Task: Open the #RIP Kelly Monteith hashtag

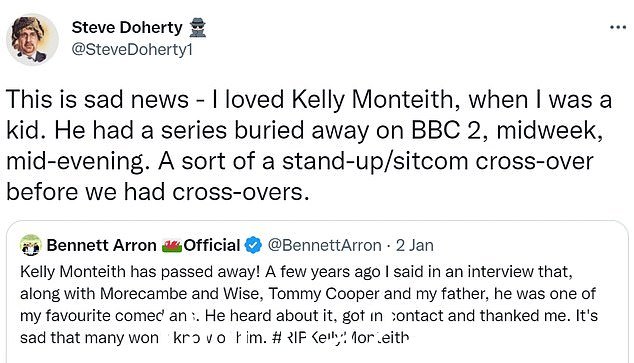Action: click(x=341, y=337)
